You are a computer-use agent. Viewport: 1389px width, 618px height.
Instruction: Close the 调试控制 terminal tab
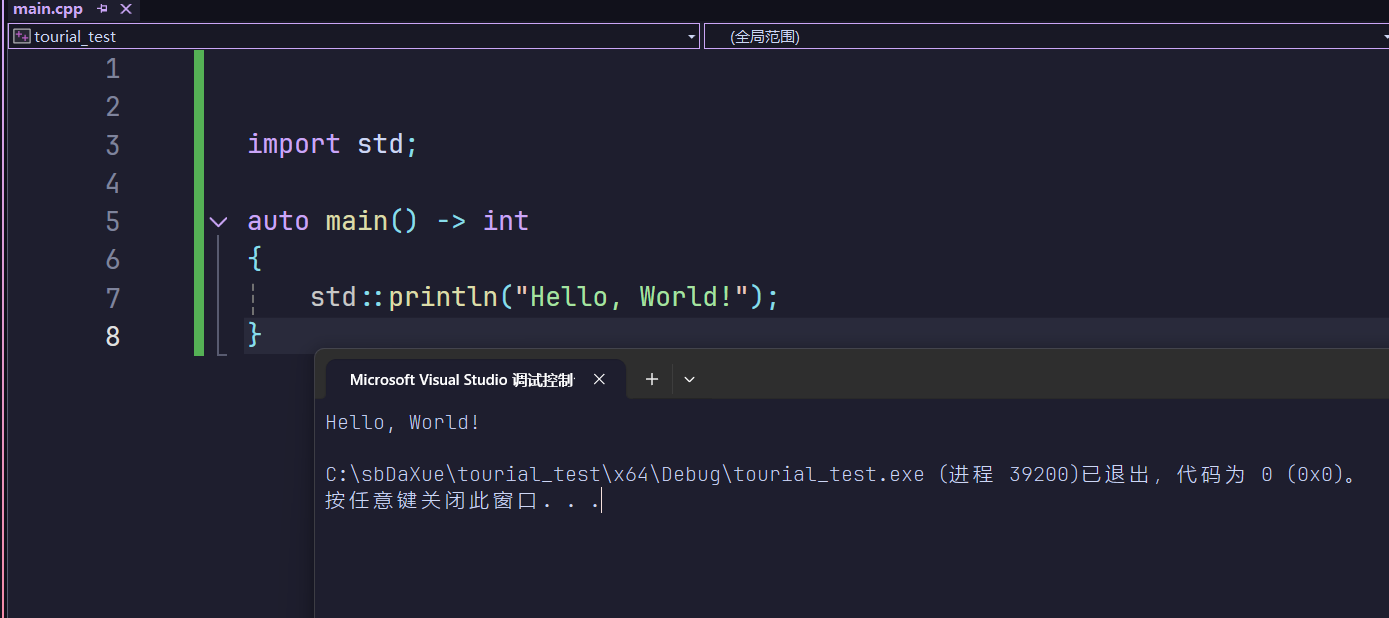[599, 379]
